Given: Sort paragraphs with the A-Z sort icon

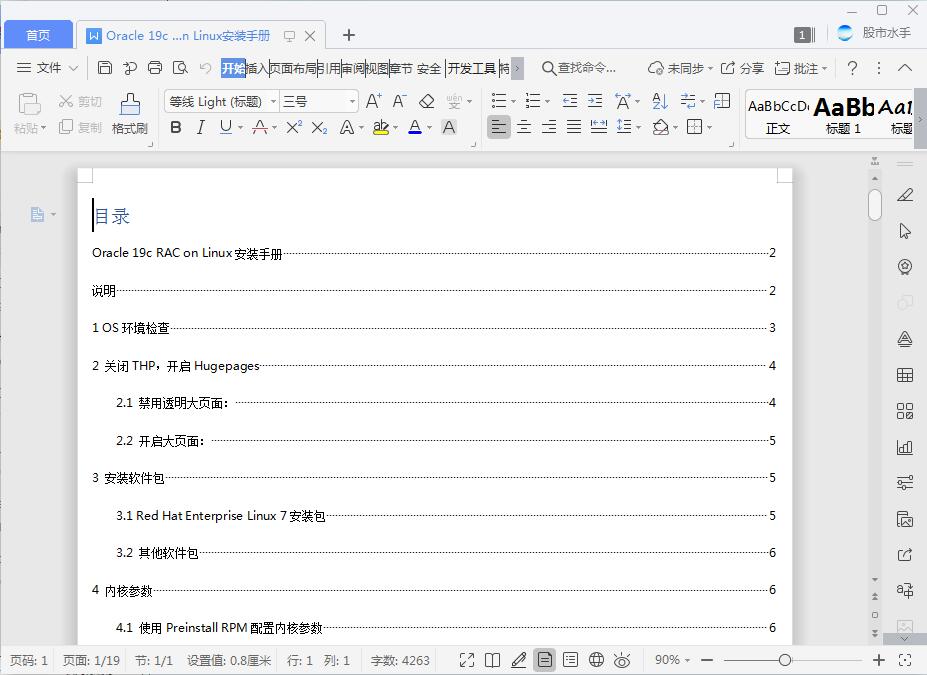Looking at the screenshot, I should click(661, 101).
